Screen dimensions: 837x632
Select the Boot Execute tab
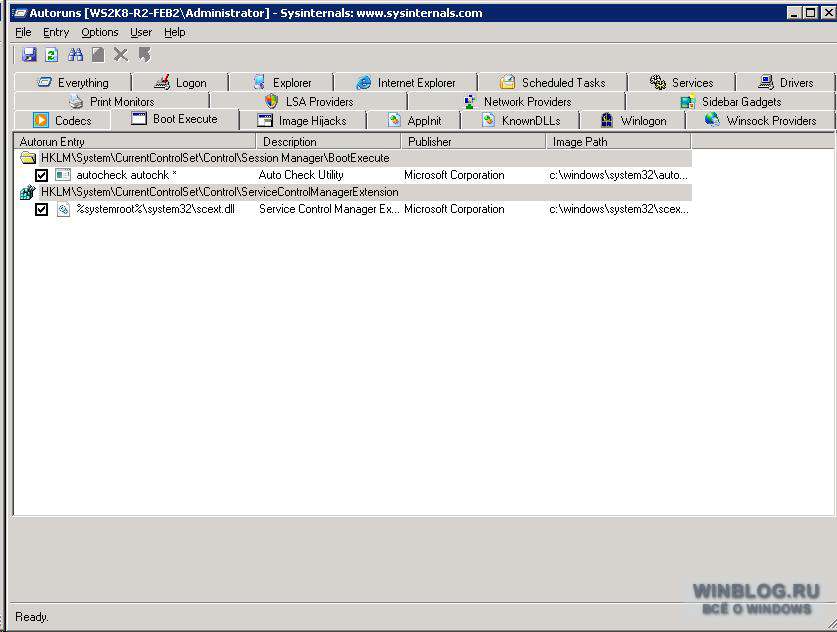point(175,118)
